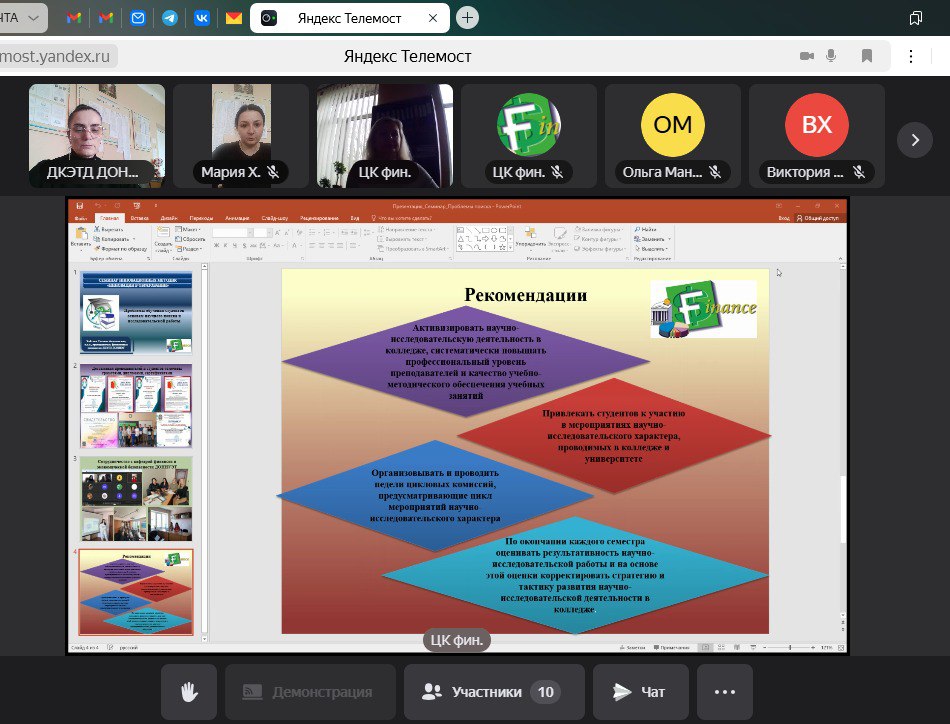Click the Демонстрация screen share button
950x724 pixels.
tap(310, 691)
